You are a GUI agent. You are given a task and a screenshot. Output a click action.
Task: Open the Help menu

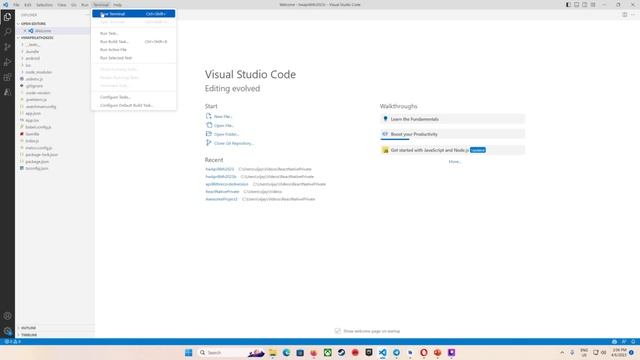[118, 5]
